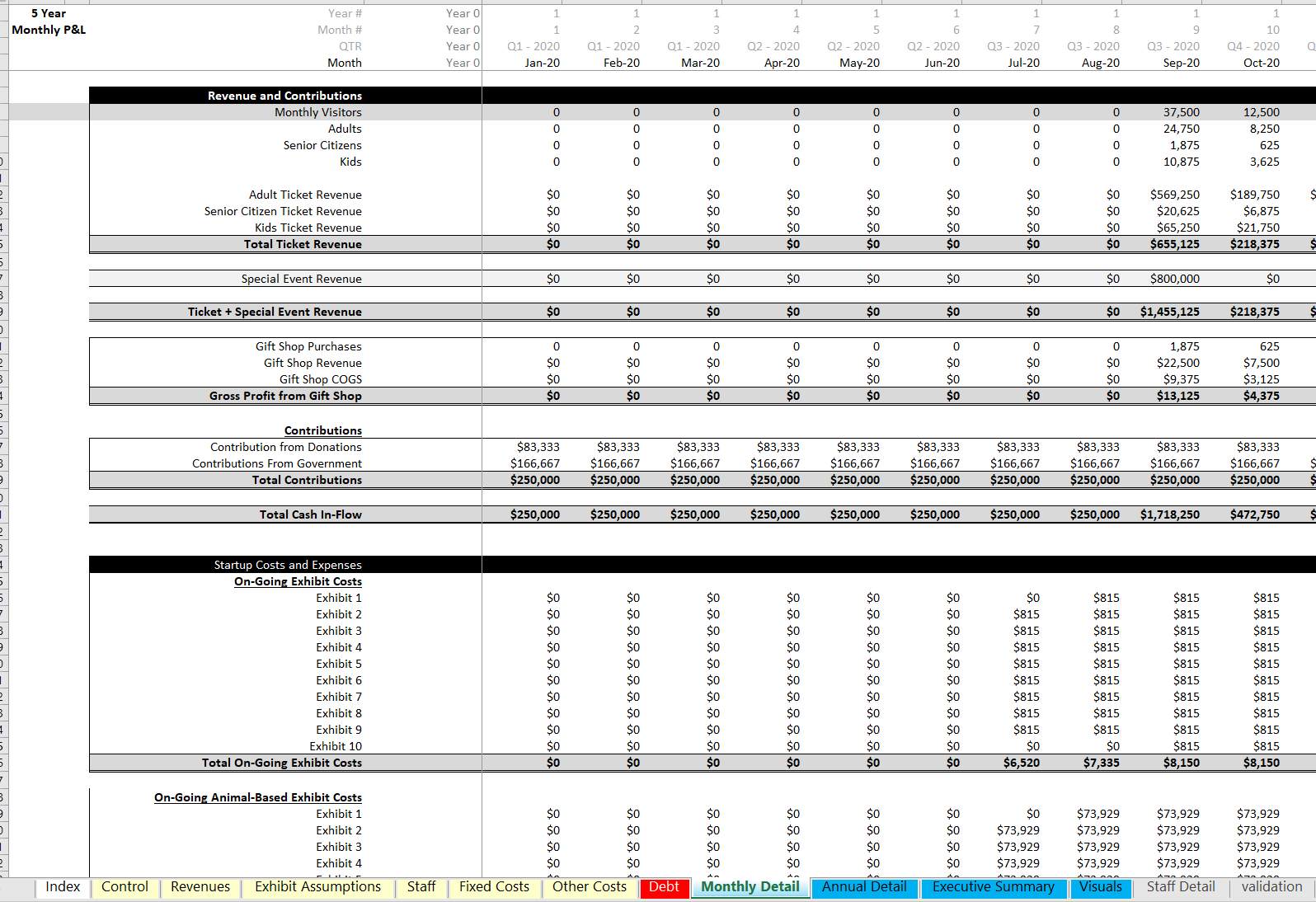
Task: Select the Adult Ticket Revenue cell $569,250
Action: click(x=1175, y=195)
